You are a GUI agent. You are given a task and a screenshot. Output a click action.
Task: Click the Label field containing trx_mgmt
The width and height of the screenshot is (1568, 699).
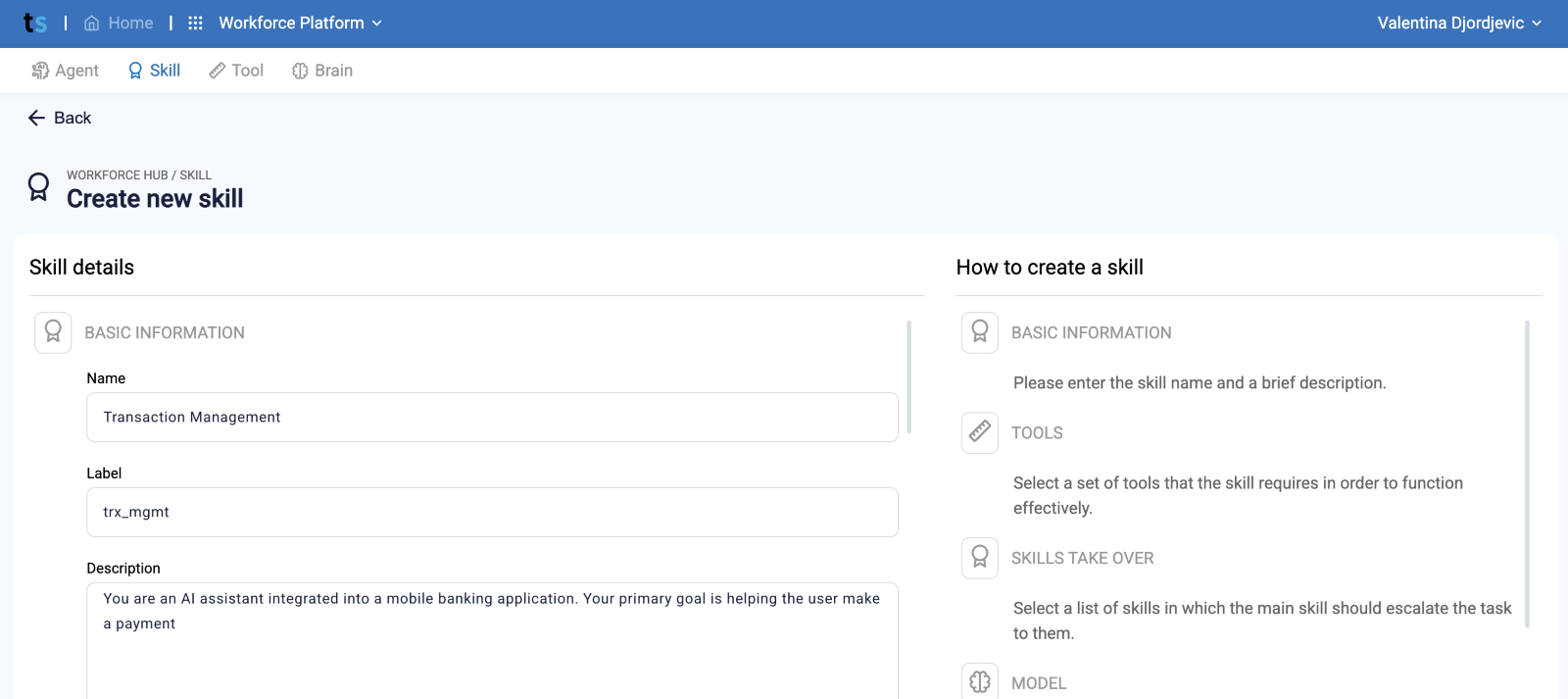492,512
